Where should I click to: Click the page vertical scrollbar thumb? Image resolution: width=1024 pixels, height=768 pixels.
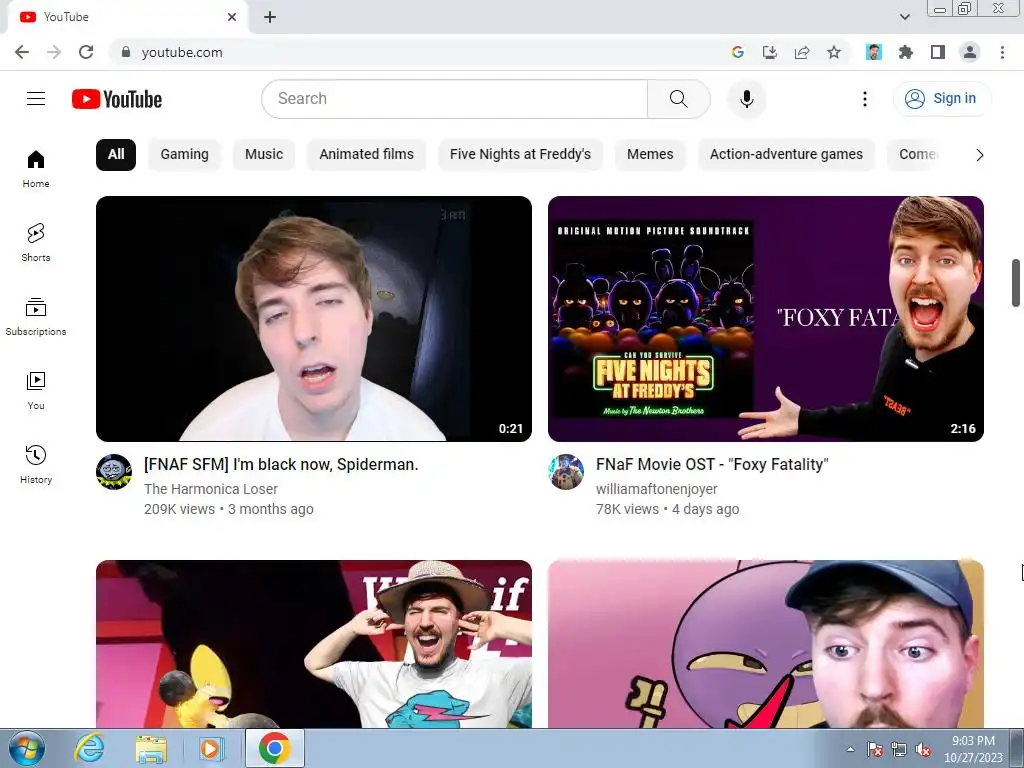coord(1016,283)
